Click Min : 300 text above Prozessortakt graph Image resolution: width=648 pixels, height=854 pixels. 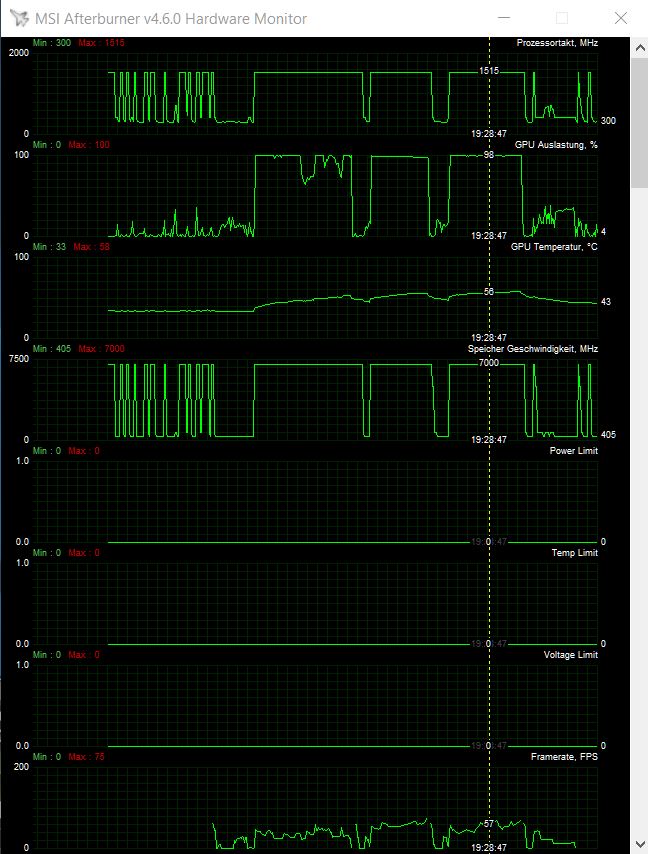[x=52, y=42]
